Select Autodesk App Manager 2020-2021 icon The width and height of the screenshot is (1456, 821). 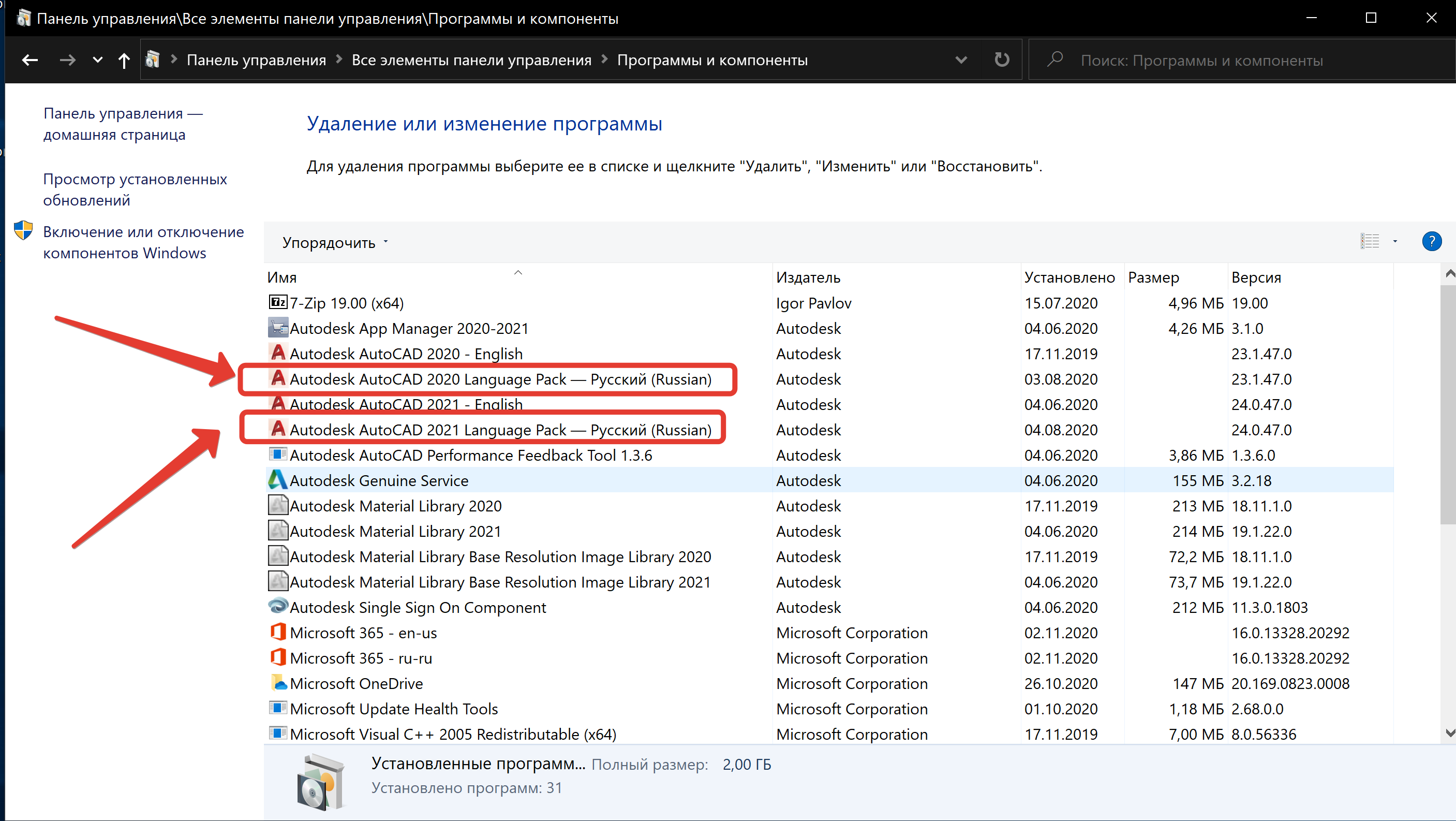click(x=277, y=327)
